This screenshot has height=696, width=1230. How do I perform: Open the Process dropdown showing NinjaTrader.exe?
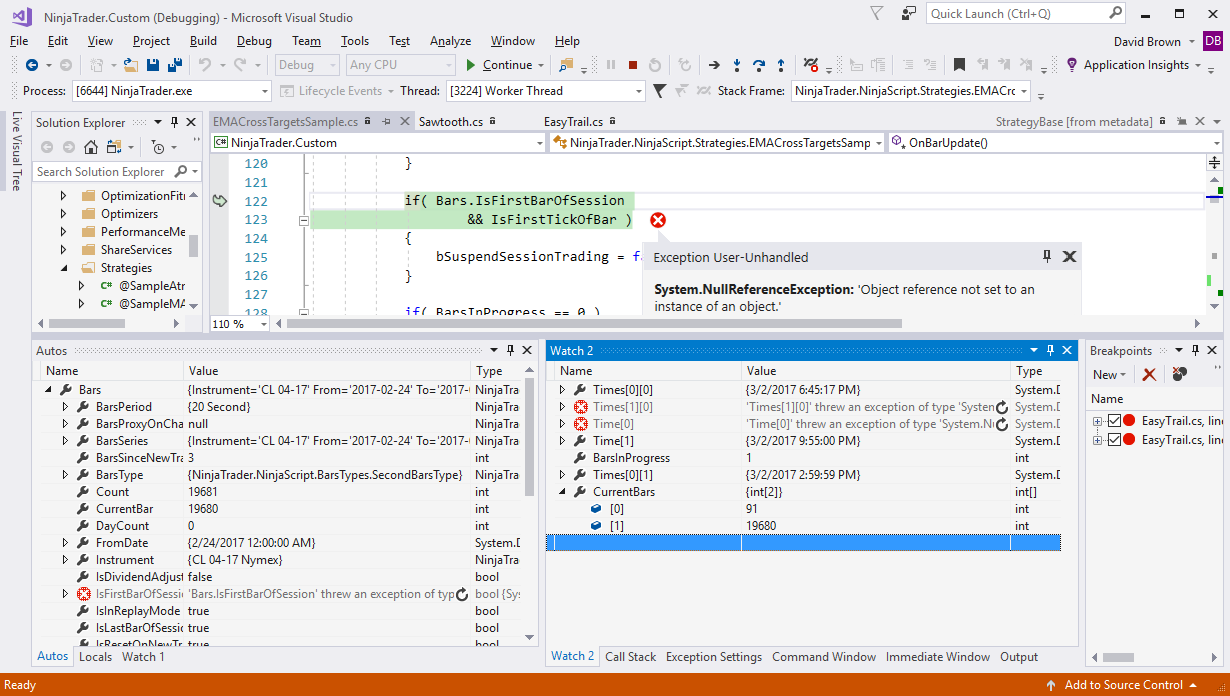(x=170, y=91)
